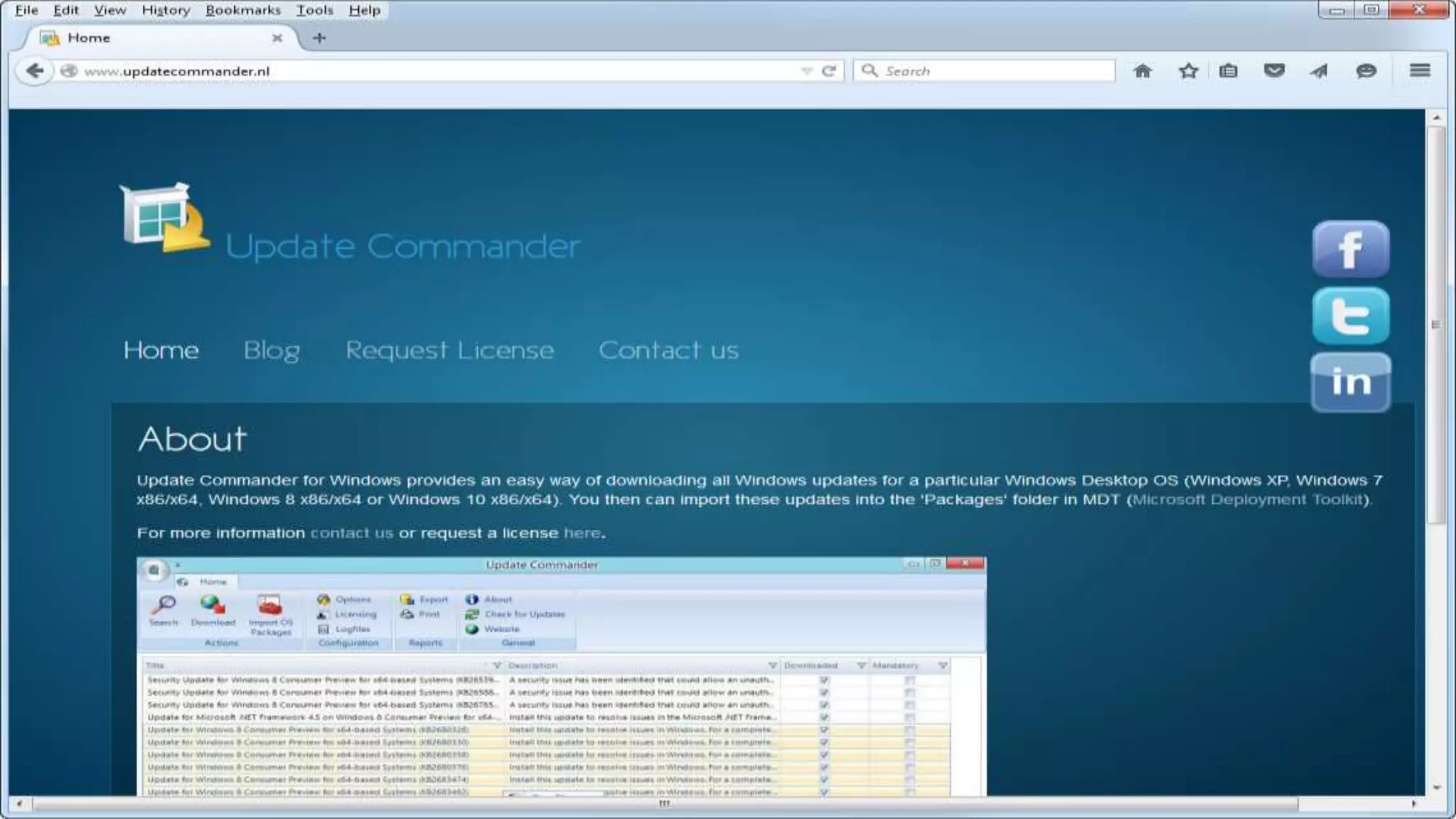
Task: Open the View menu
Action: pos(110,10)
